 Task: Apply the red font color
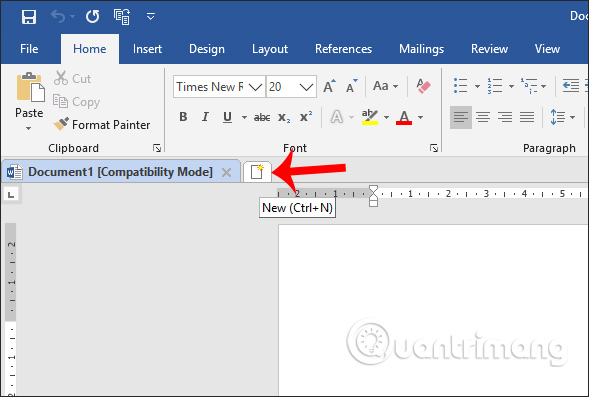click(x=404, y=117)
